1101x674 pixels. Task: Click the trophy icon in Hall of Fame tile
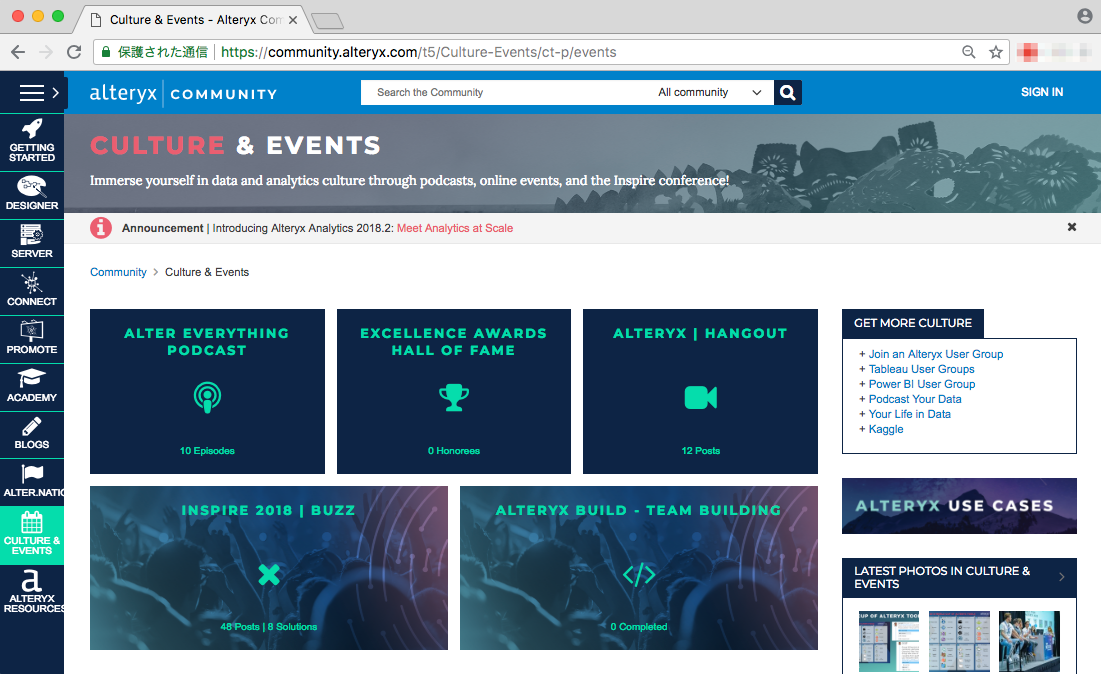454,397
